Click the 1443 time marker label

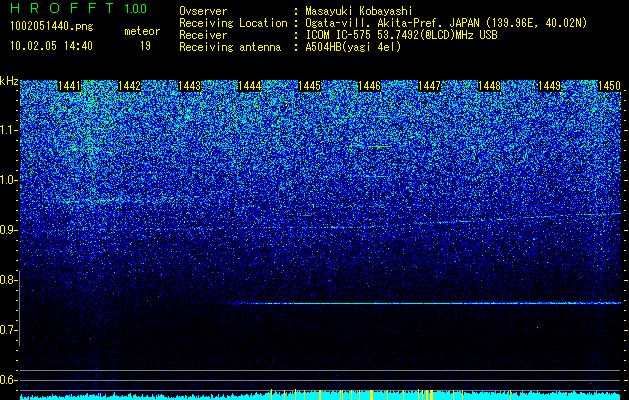(x=189, y=86)
